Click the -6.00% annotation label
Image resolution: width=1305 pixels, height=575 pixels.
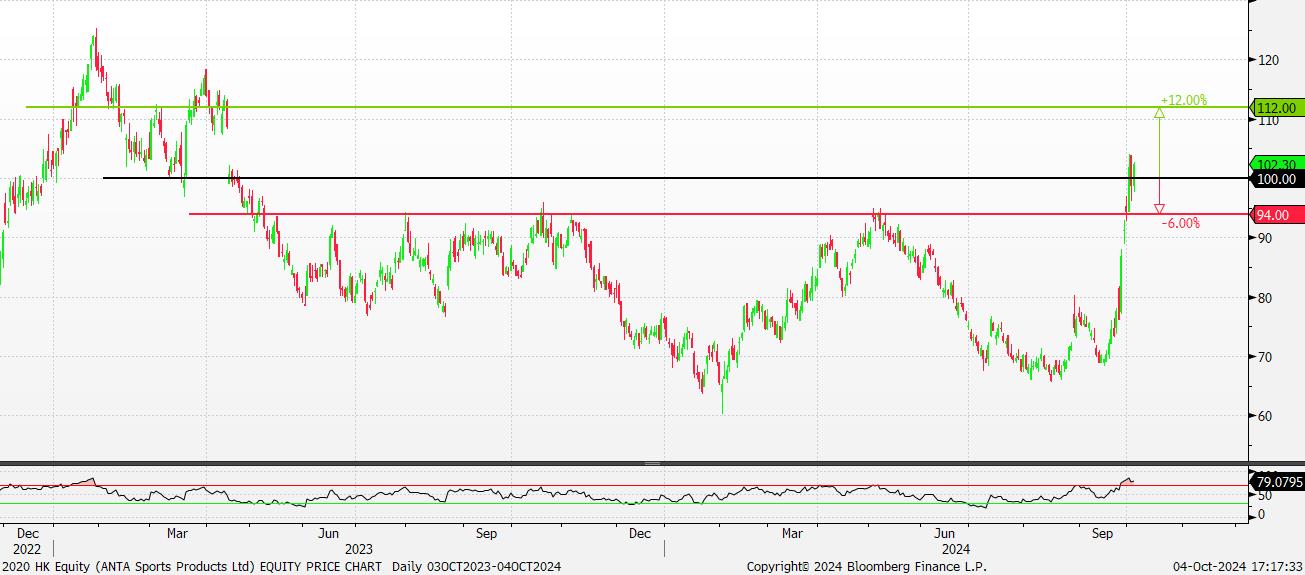click(1181, 223)
